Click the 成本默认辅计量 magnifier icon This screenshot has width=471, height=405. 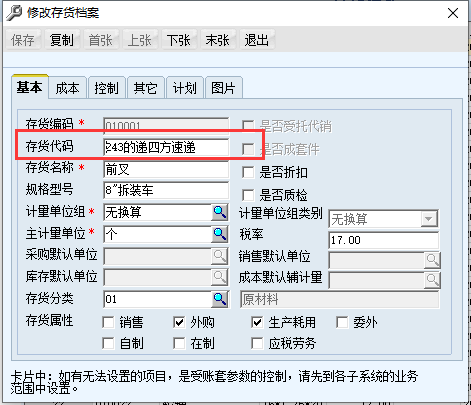(x=432, y=280)
